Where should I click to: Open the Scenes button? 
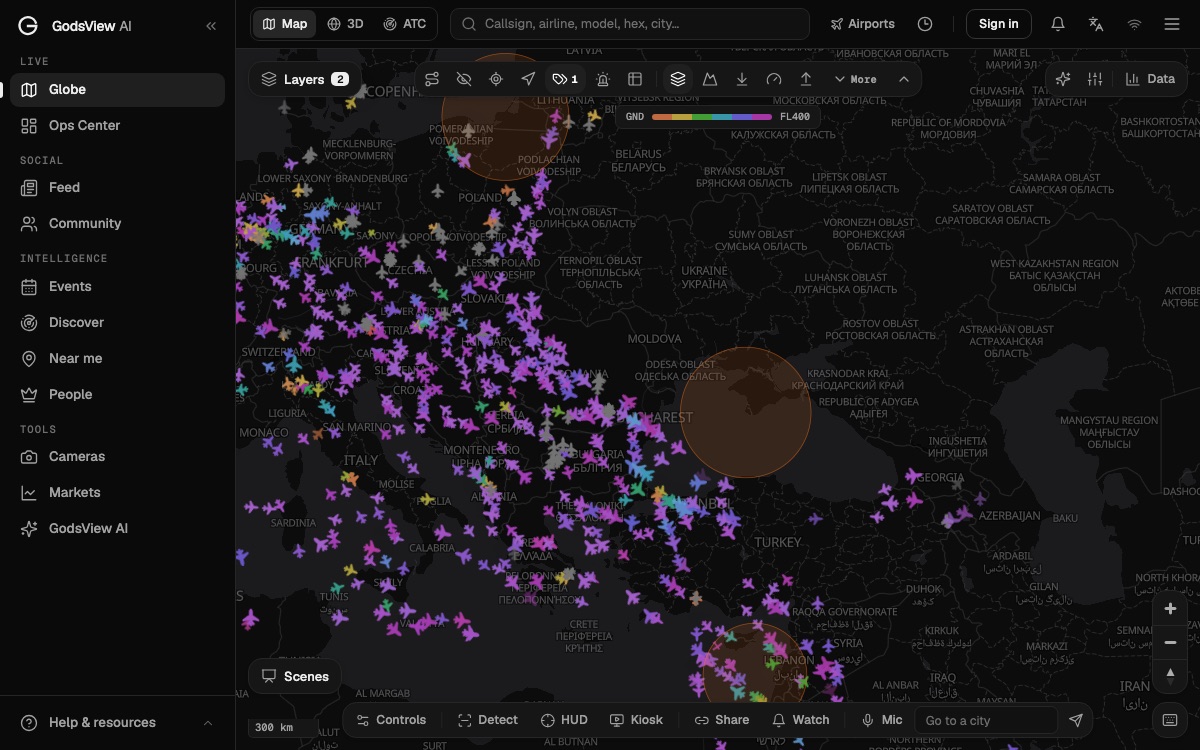coord(295,676)
